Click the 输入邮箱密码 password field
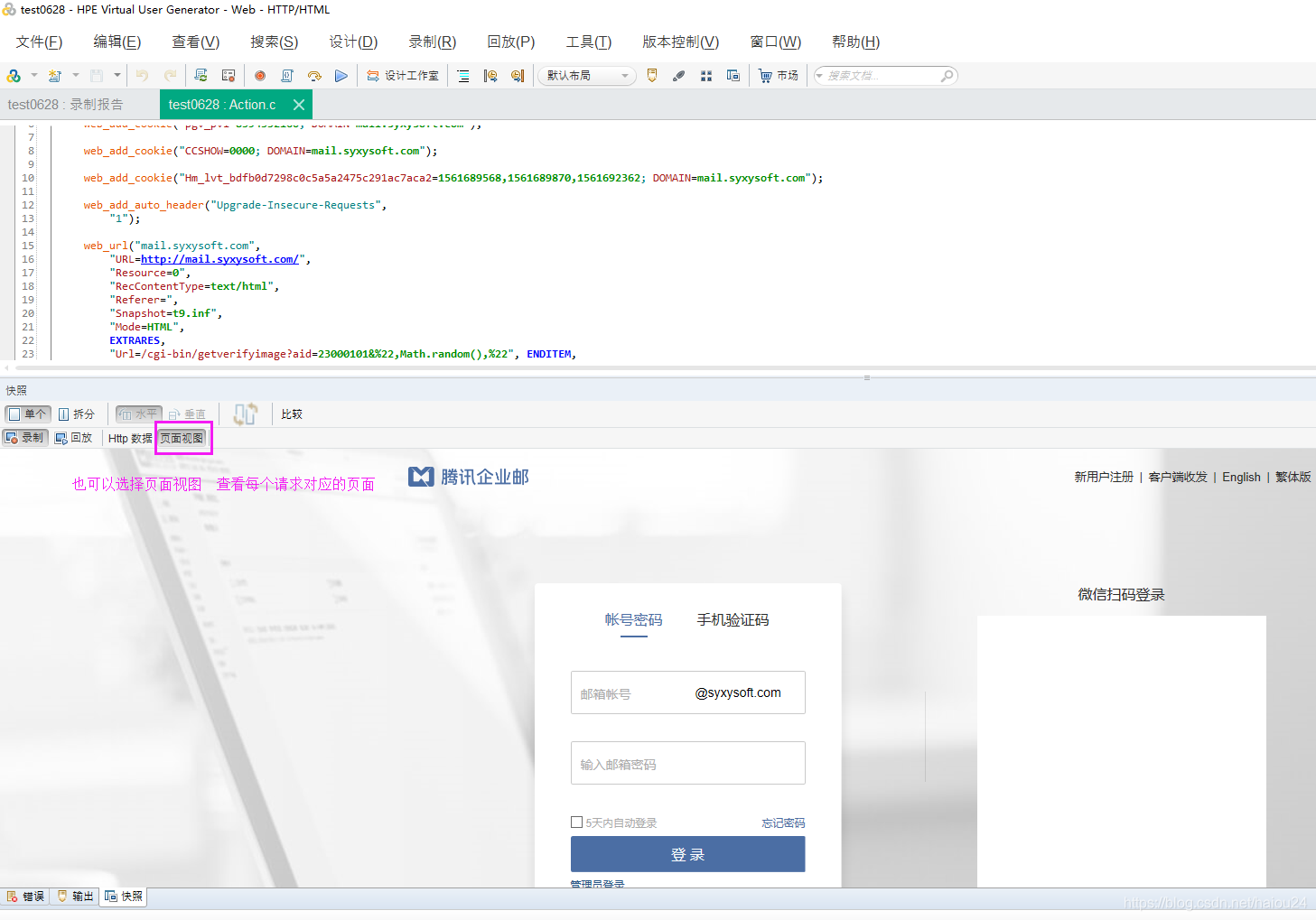 pos(688,763)
